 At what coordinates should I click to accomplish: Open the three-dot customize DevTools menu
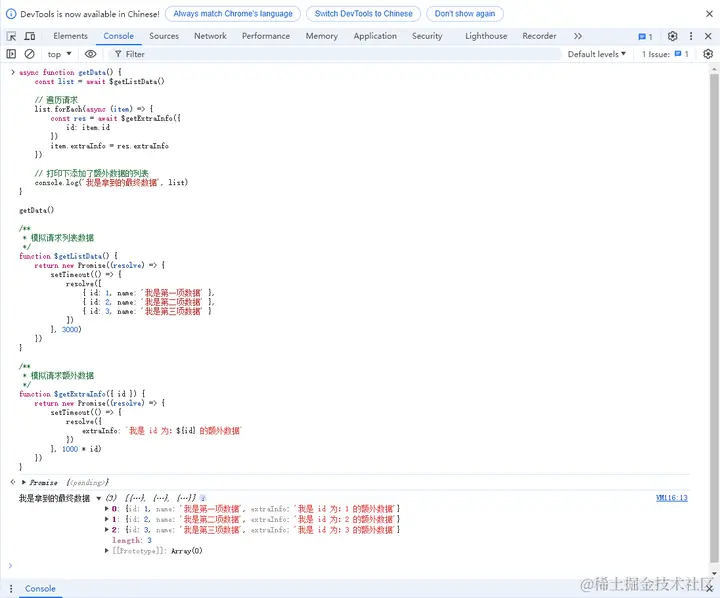point(691,36)
